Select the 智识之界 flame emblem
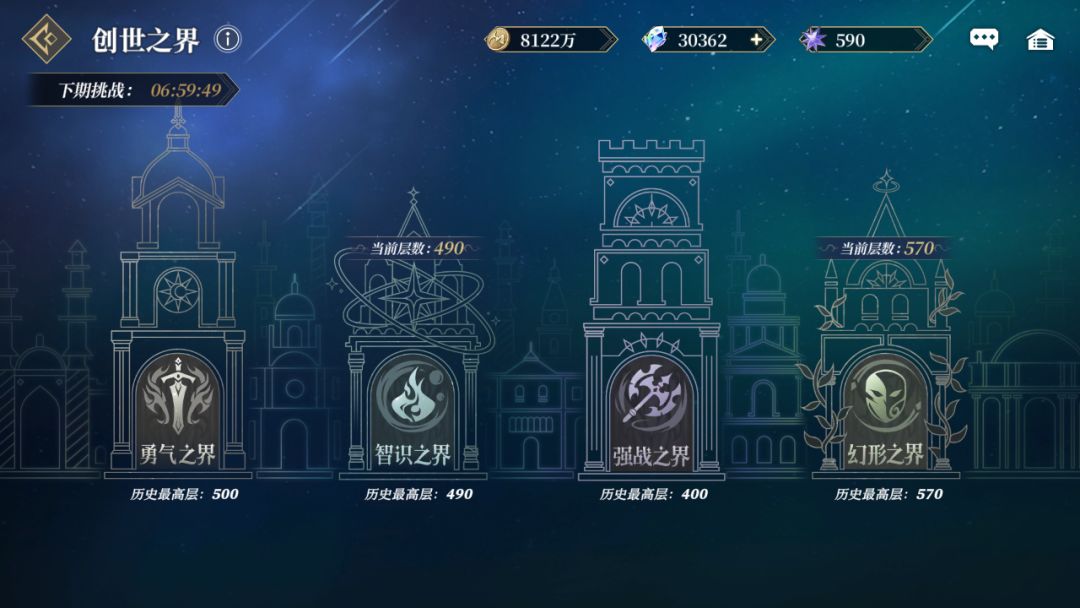The width and height of the screenshot is (1080, 608). point(413,396)
